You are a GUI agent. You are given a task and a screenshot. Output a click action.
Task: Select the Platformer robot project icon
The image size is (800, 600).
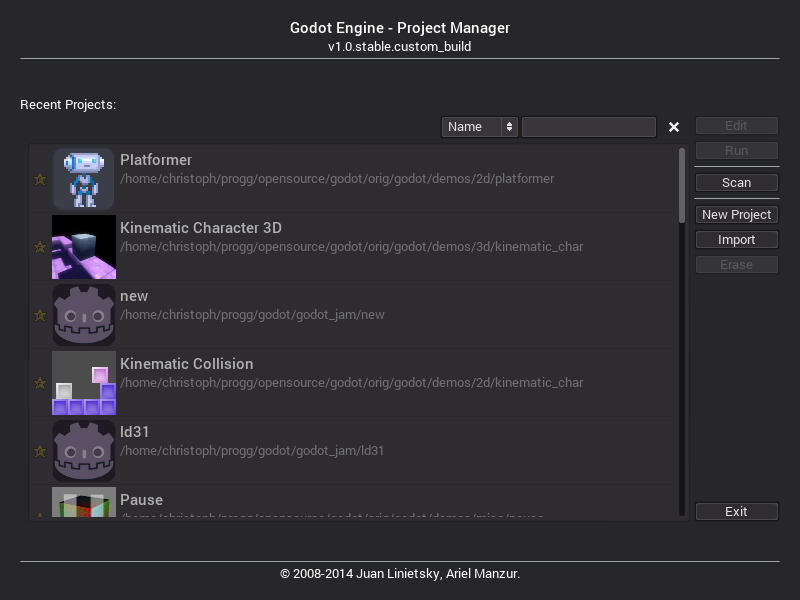pyautogui.click(x=84, y=179)
